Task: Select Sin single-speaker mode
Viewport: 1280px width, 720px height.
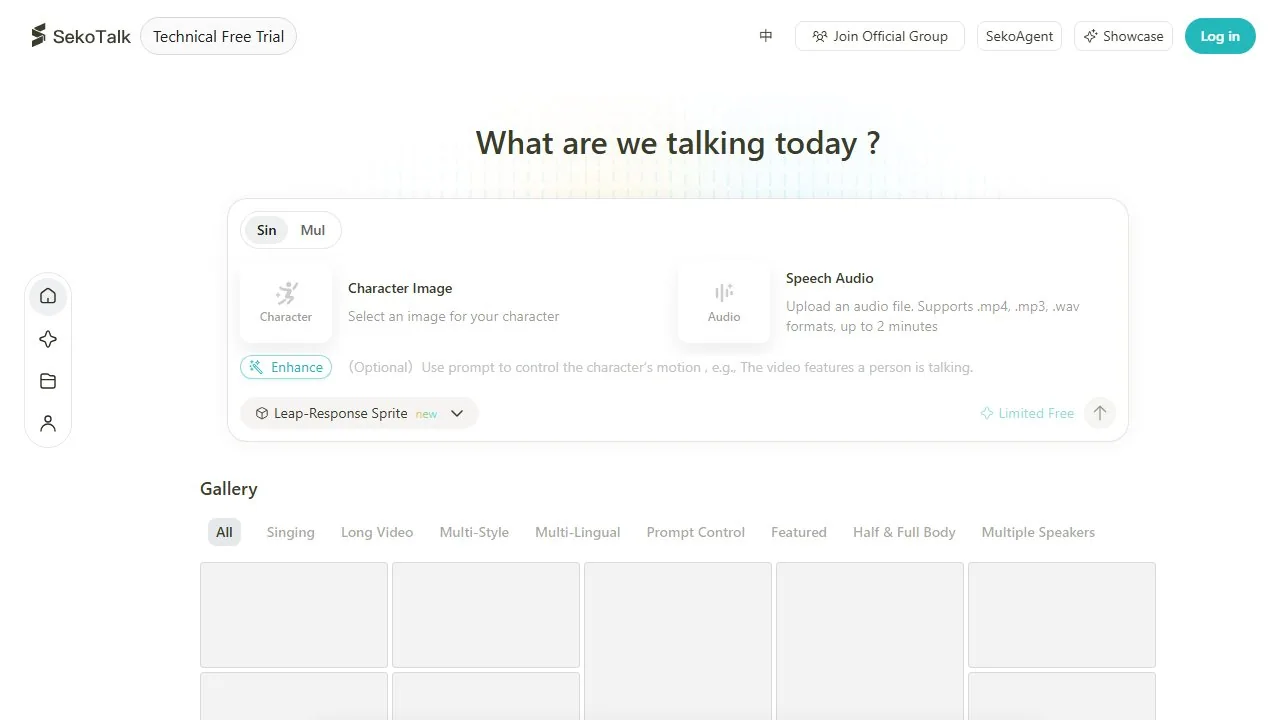Action: [267, 230]
